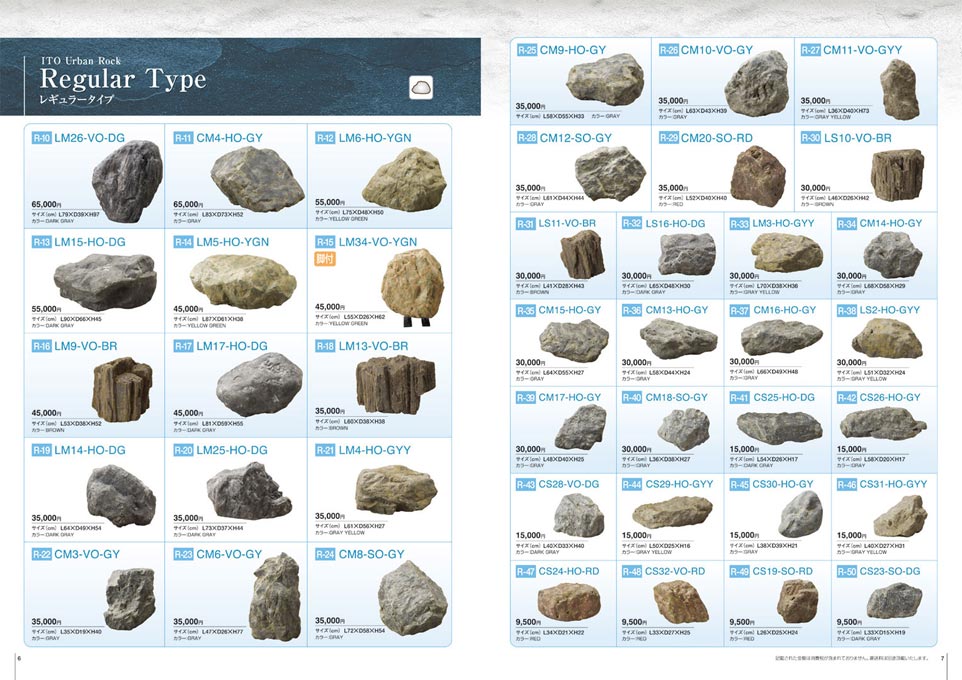Select the CS24-HO-RD rock thumbnail
This screenshot has height=680, width=962.
tap(569, 602)
